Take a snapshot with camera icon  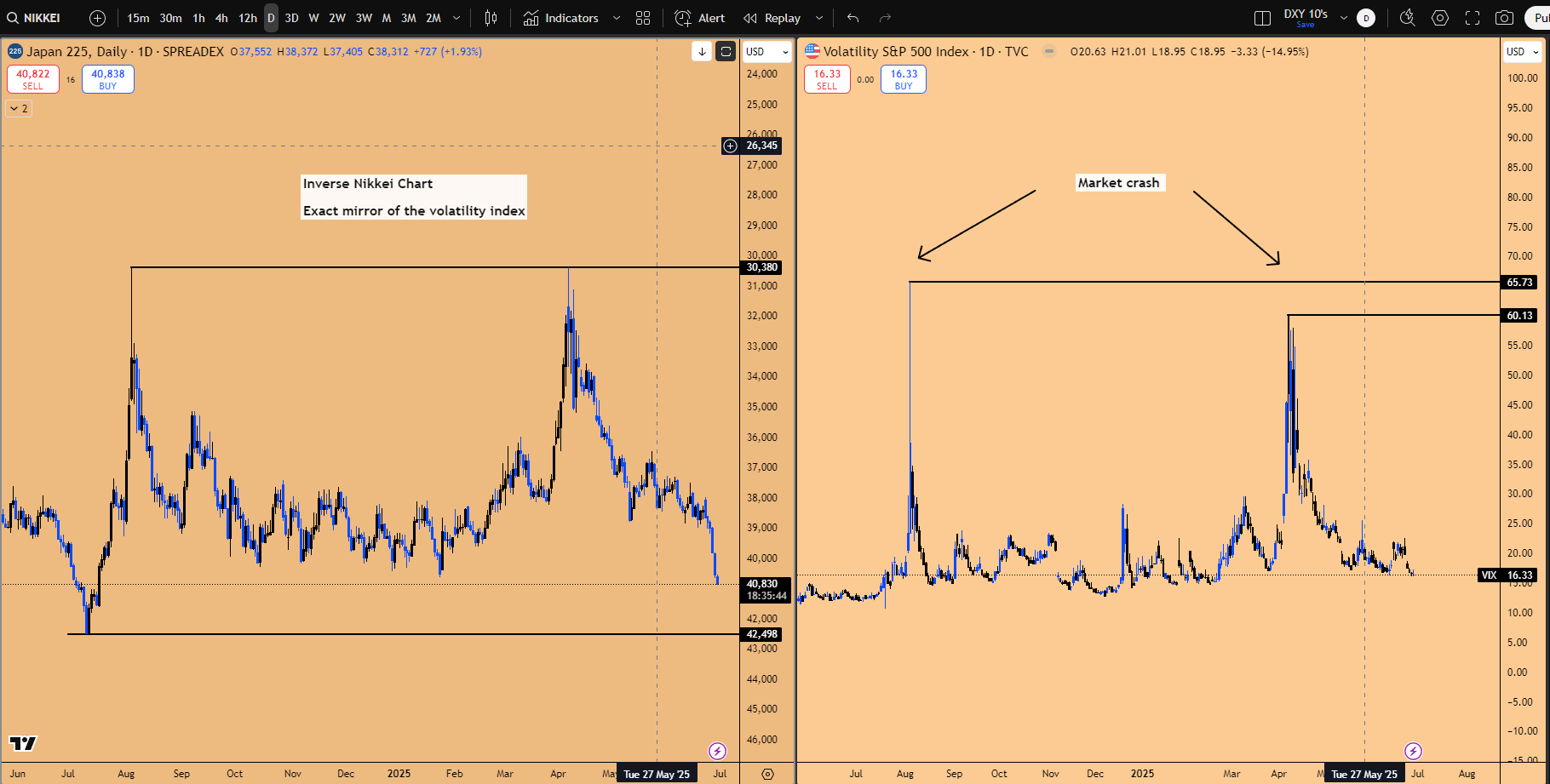pyautogui.click(x=1505, y=18)
